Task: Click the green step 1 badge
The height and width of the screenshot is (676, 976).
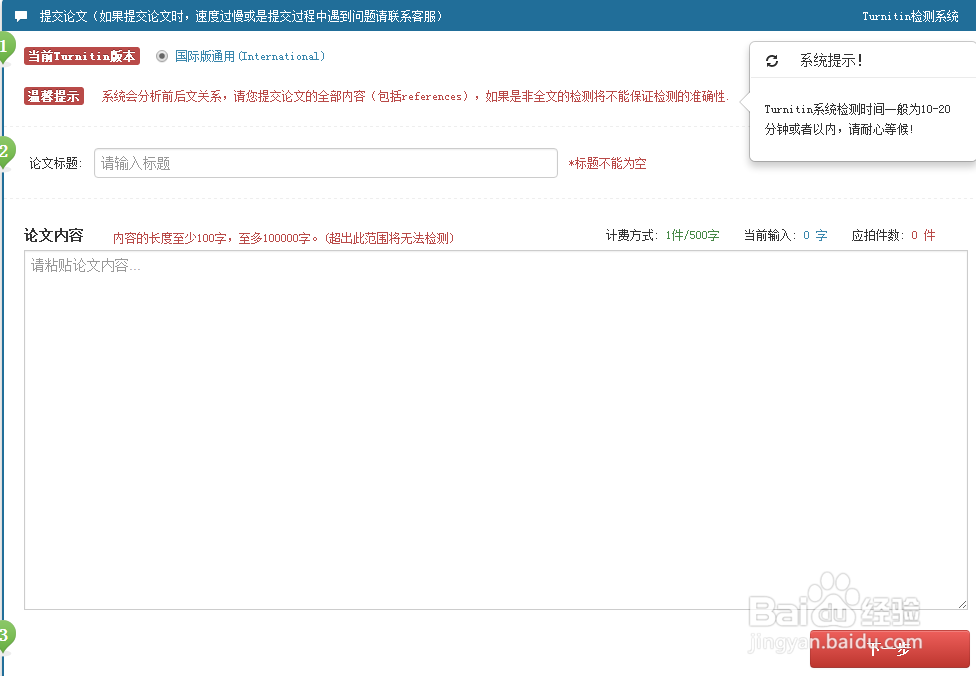Action: click(4, 45)
